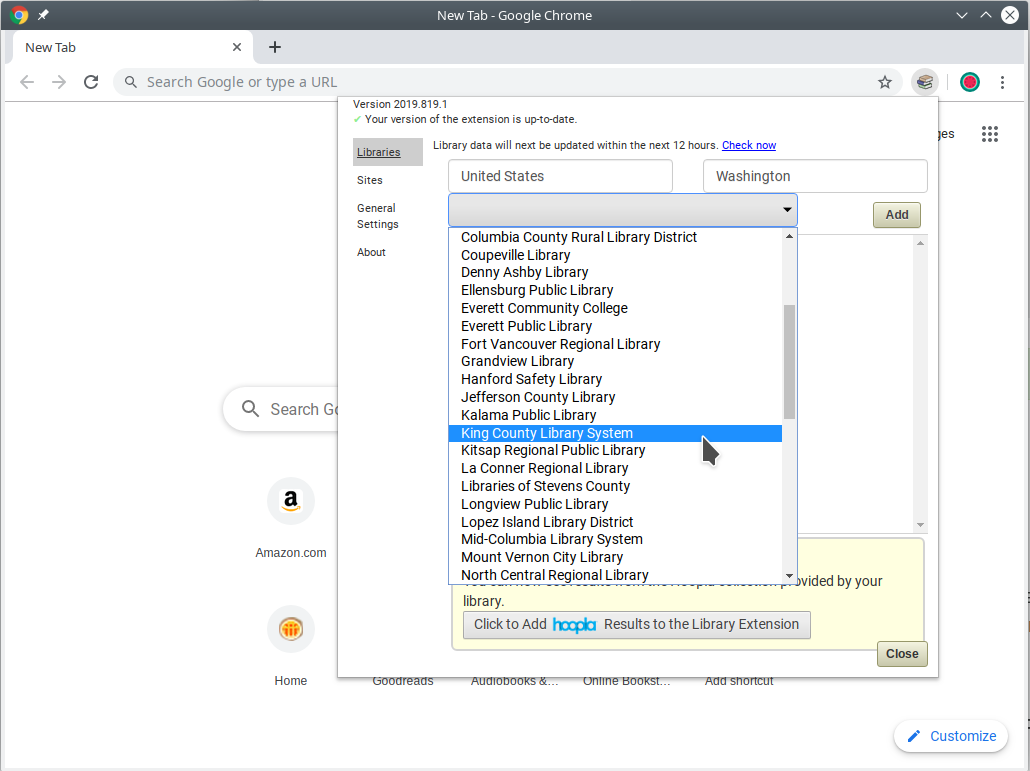Pick La Conner Regional Library

click(616, 468)
